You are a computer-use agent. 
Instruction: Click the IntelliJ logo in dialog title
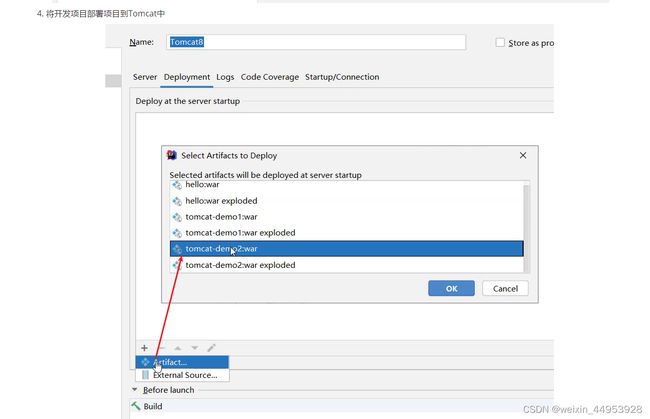172,155
